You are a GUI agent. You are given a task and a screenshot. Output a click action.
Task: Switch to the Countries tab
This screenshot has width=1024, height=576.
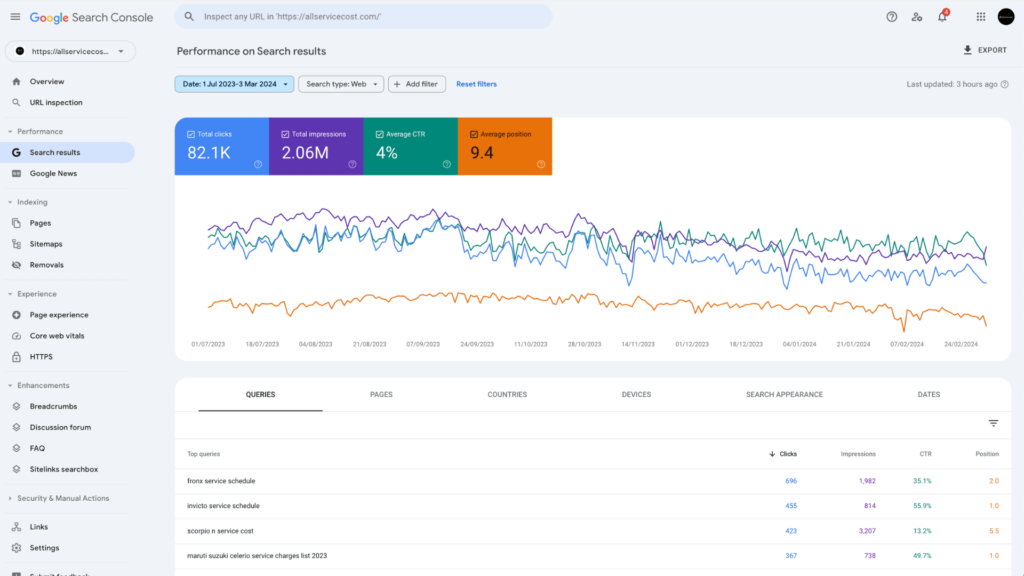pyautogui.click(x=507, y=394)
